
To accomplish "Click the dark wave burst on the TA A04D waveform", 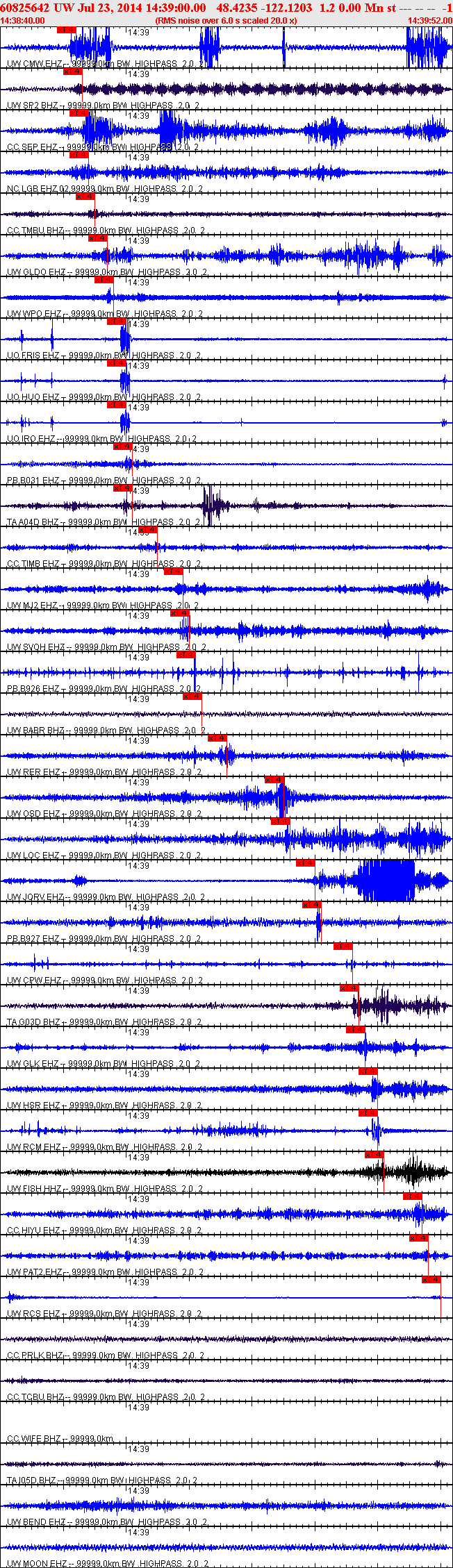I will (x=214, y=506).
